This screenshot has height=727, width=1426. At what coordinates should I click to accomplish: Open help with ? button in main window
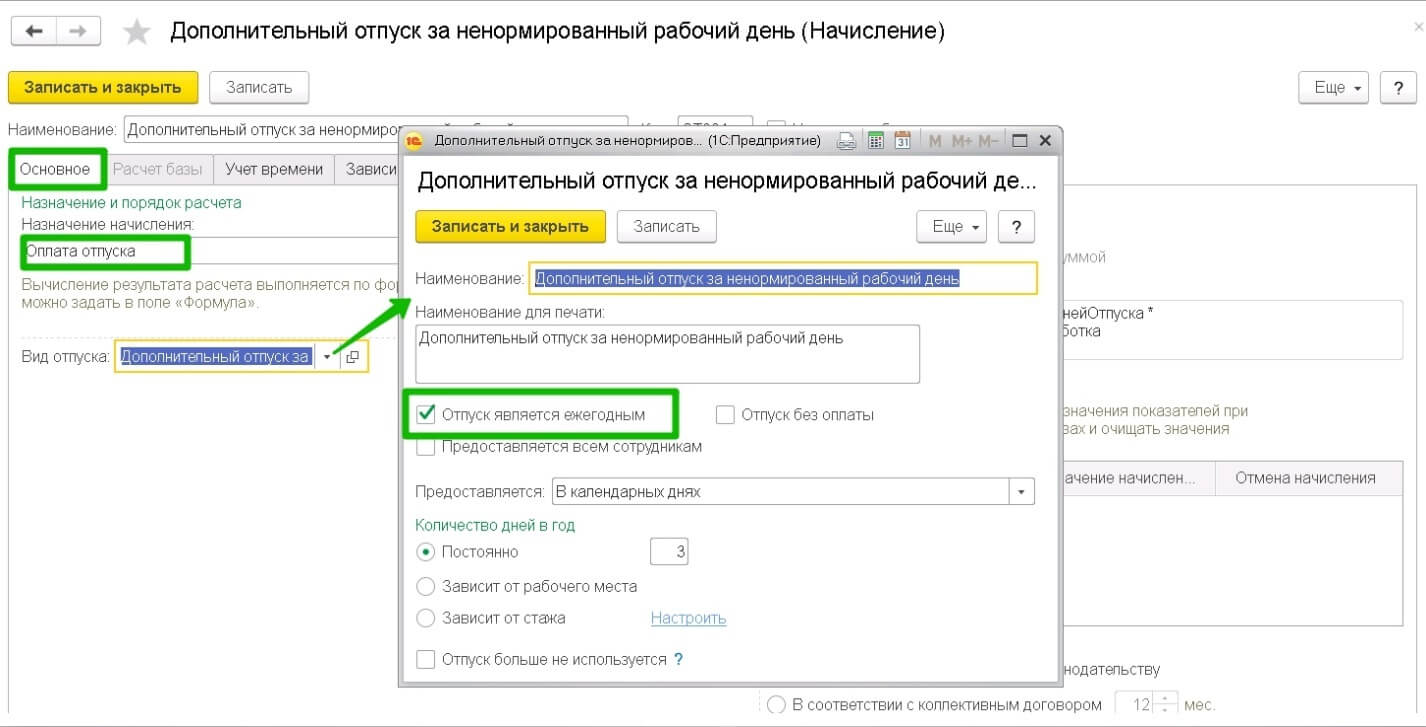[1398, 88]
